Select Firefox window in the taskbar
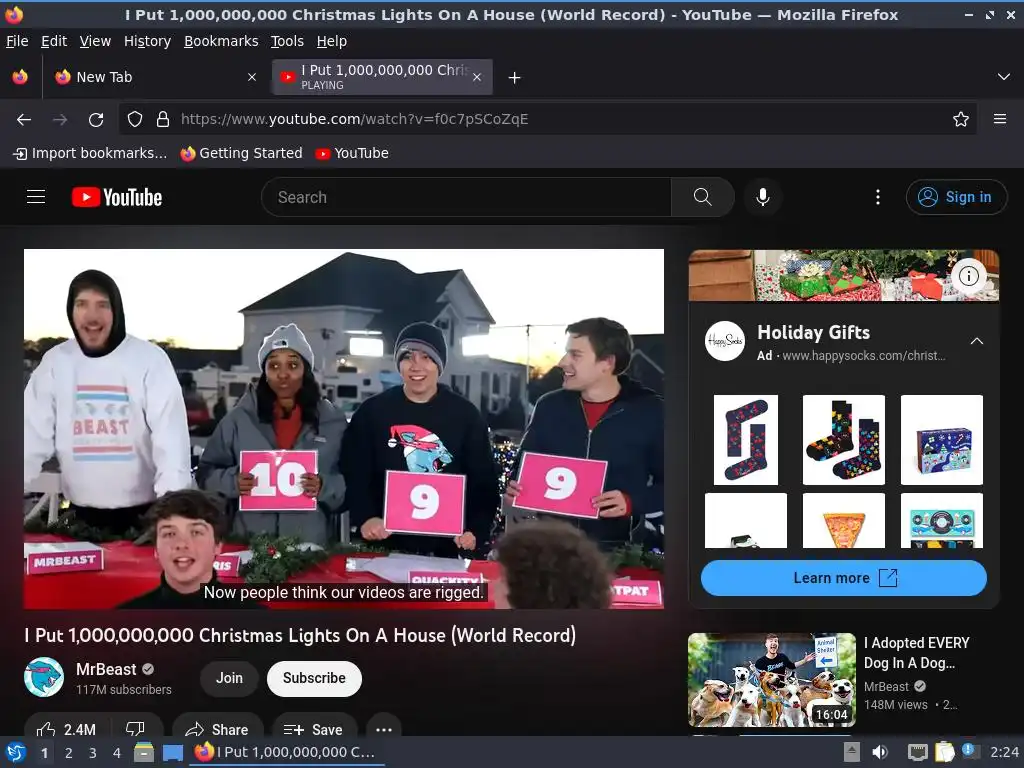 pos(287,752)
